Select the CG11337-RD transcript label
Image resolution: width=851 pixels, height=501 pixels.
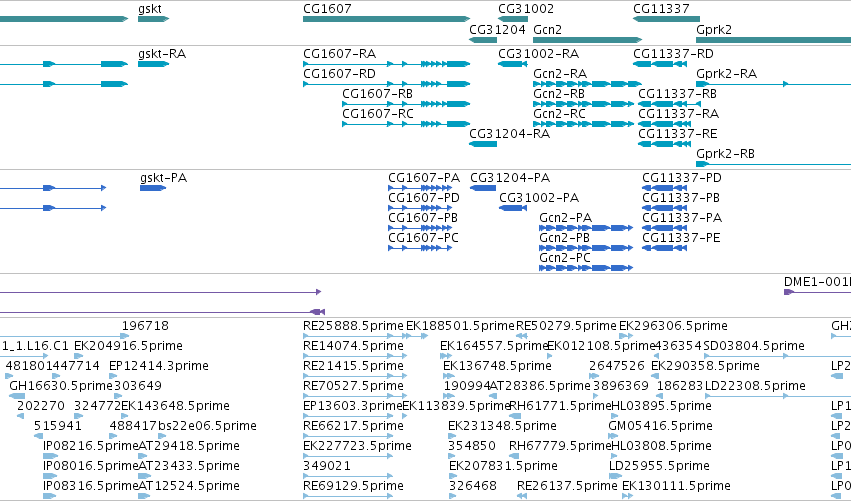673,54
